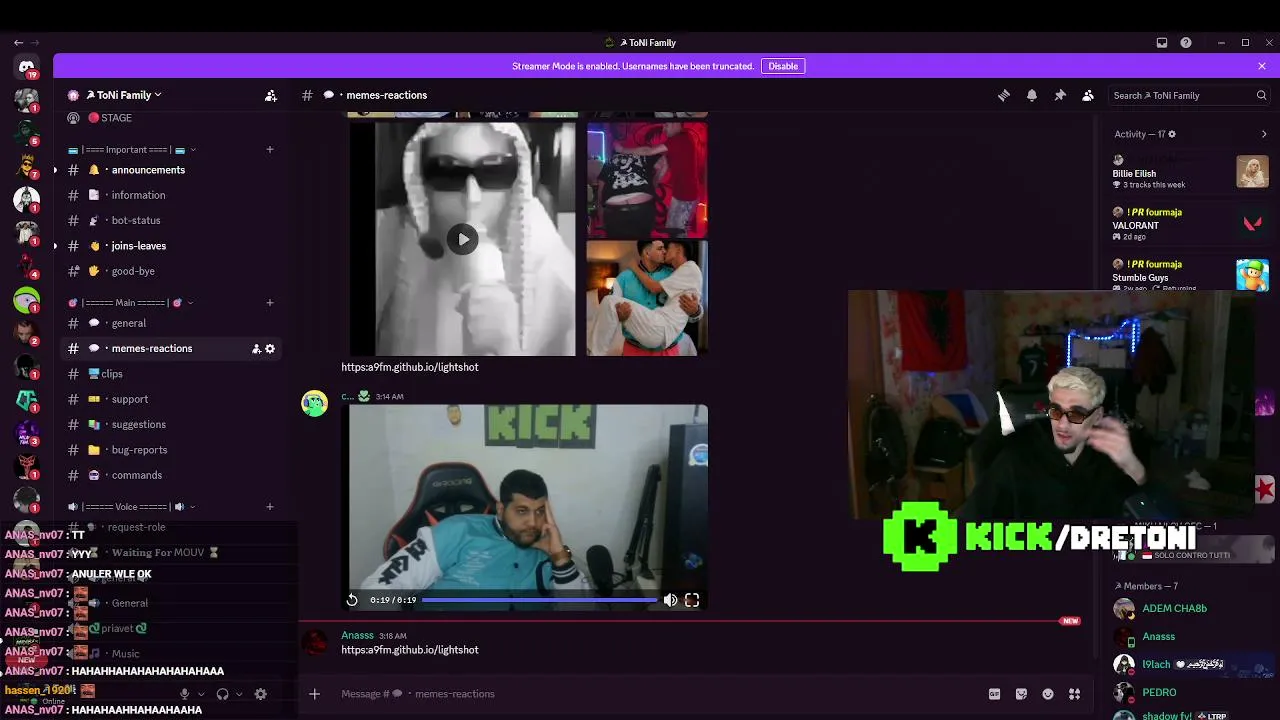The width and height of the screenshot is (1280, 720).
Task: Open the image of man carrying another
Action: point(647,298)
